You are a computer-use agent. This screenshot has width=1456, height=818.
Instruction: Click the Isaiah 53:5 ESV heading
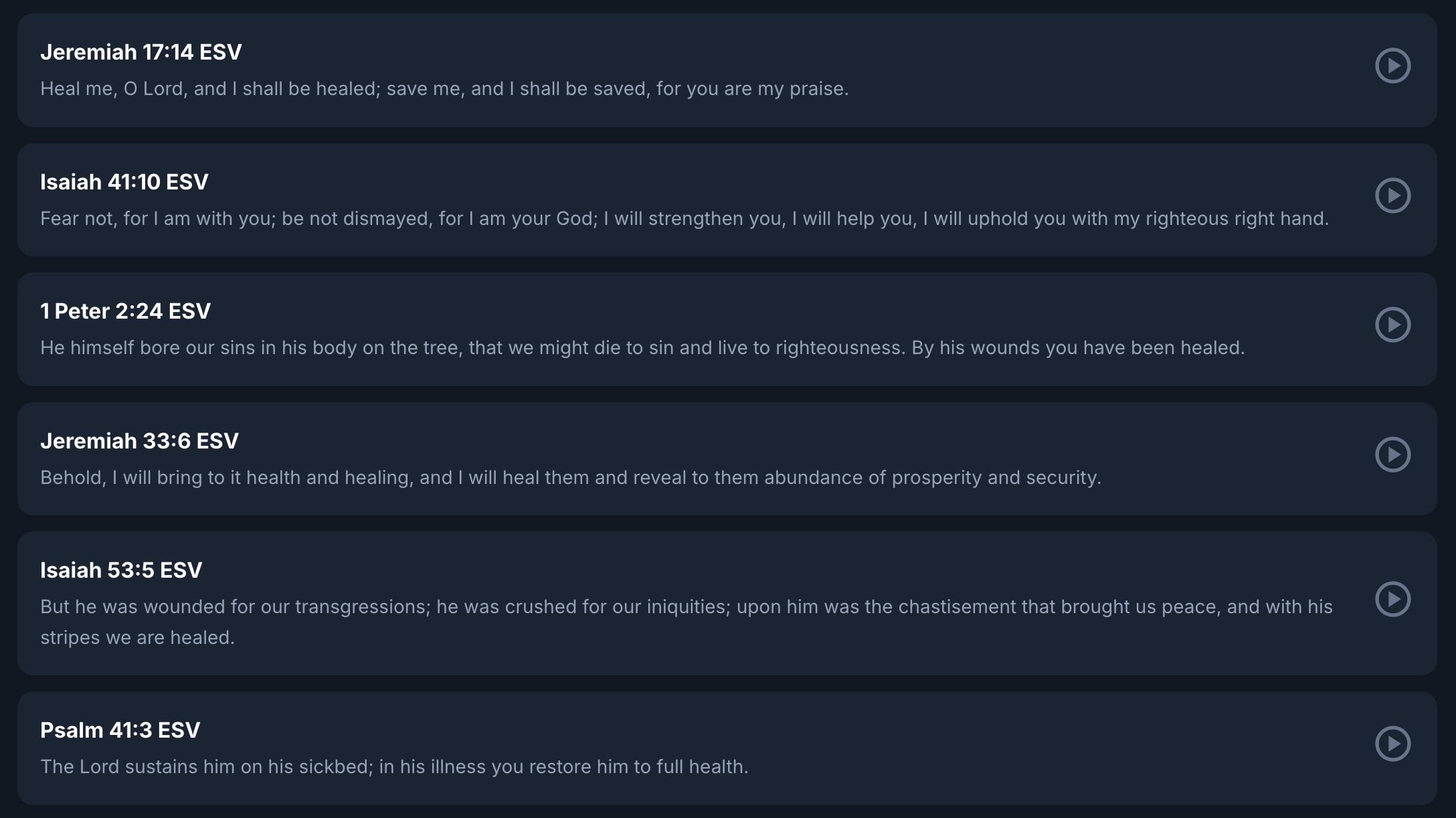tap(120, 570)
